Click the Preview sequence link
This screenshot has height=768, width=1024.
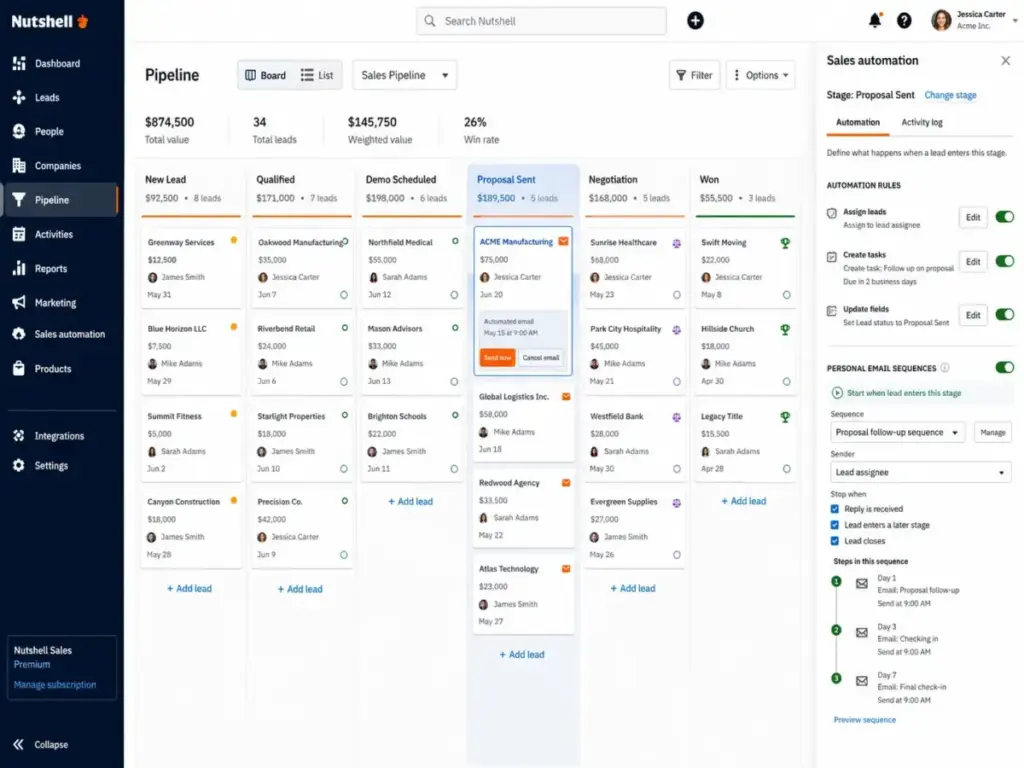point(865,720)
